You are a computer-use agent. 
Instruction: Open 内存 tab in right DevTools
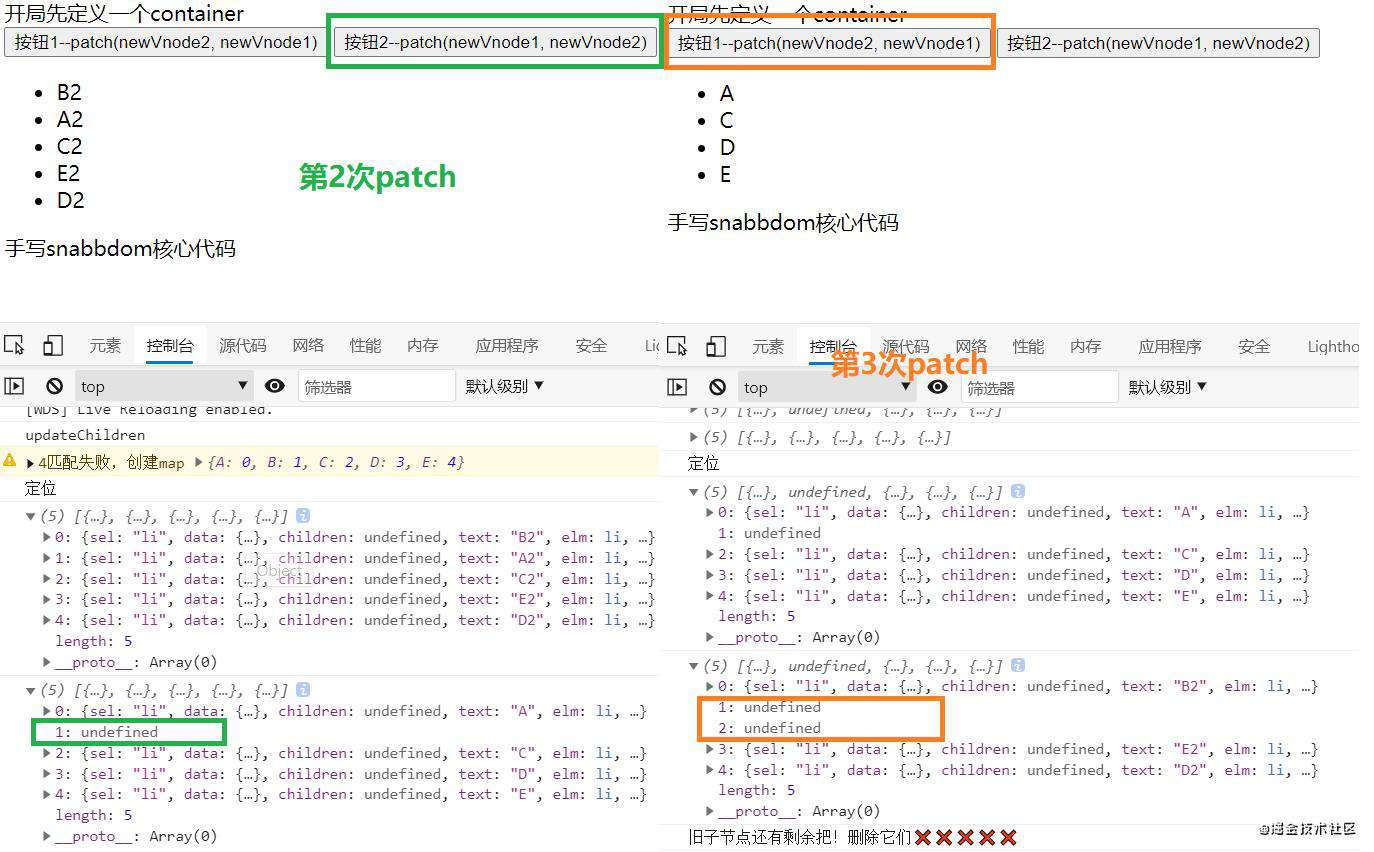(1086, 346)
